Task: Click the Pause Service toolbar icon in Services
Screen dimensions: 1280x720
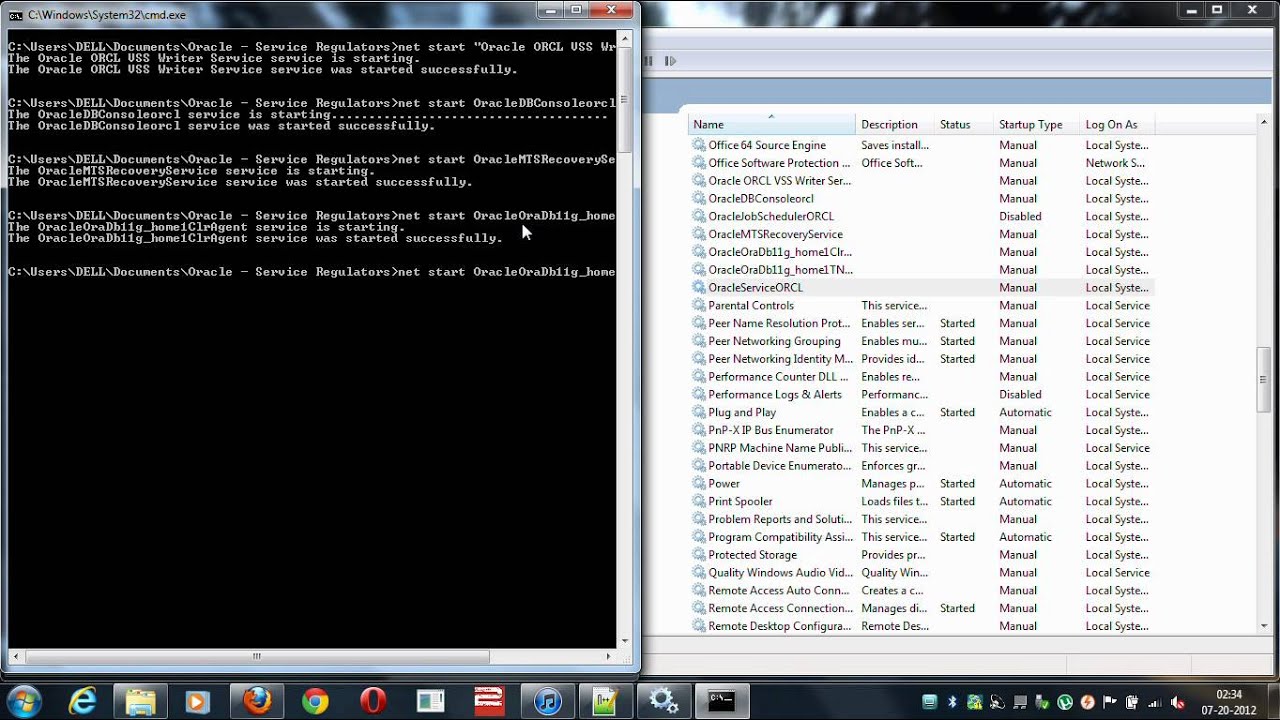Action: (649, 61)
